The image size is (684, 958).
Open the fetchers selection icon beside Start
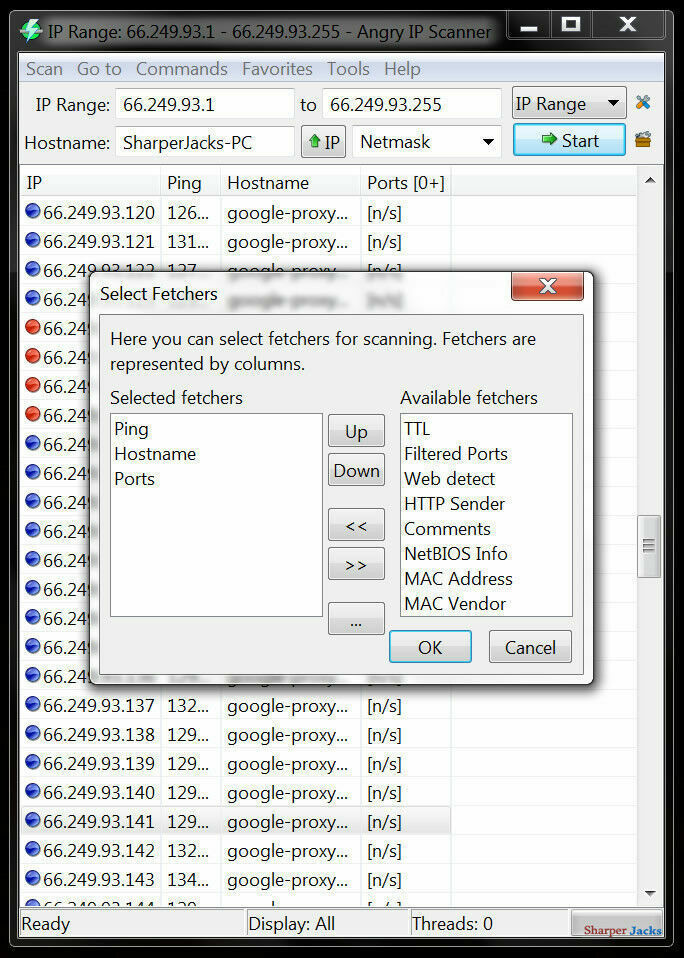point(642,140)
